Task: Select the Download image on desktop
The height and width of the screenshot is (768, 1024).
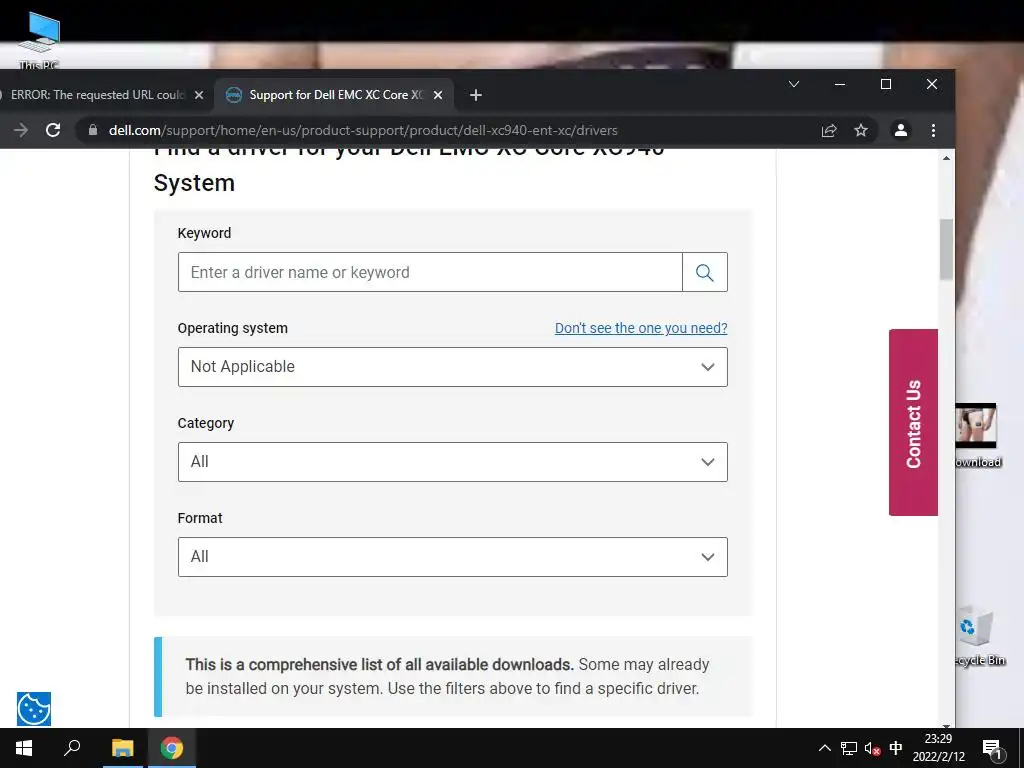Action: (978, 436)
